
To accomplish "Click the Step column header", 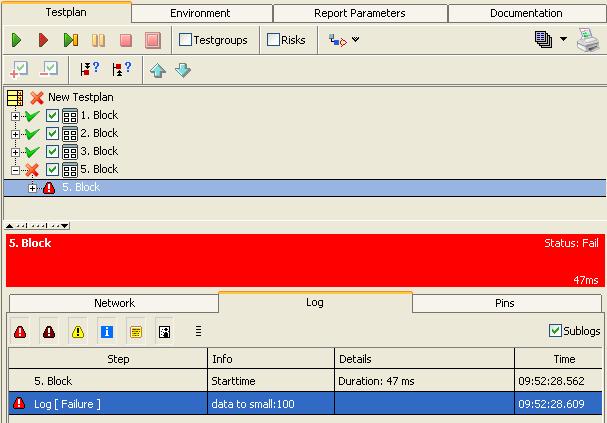I will pos(108,359).
